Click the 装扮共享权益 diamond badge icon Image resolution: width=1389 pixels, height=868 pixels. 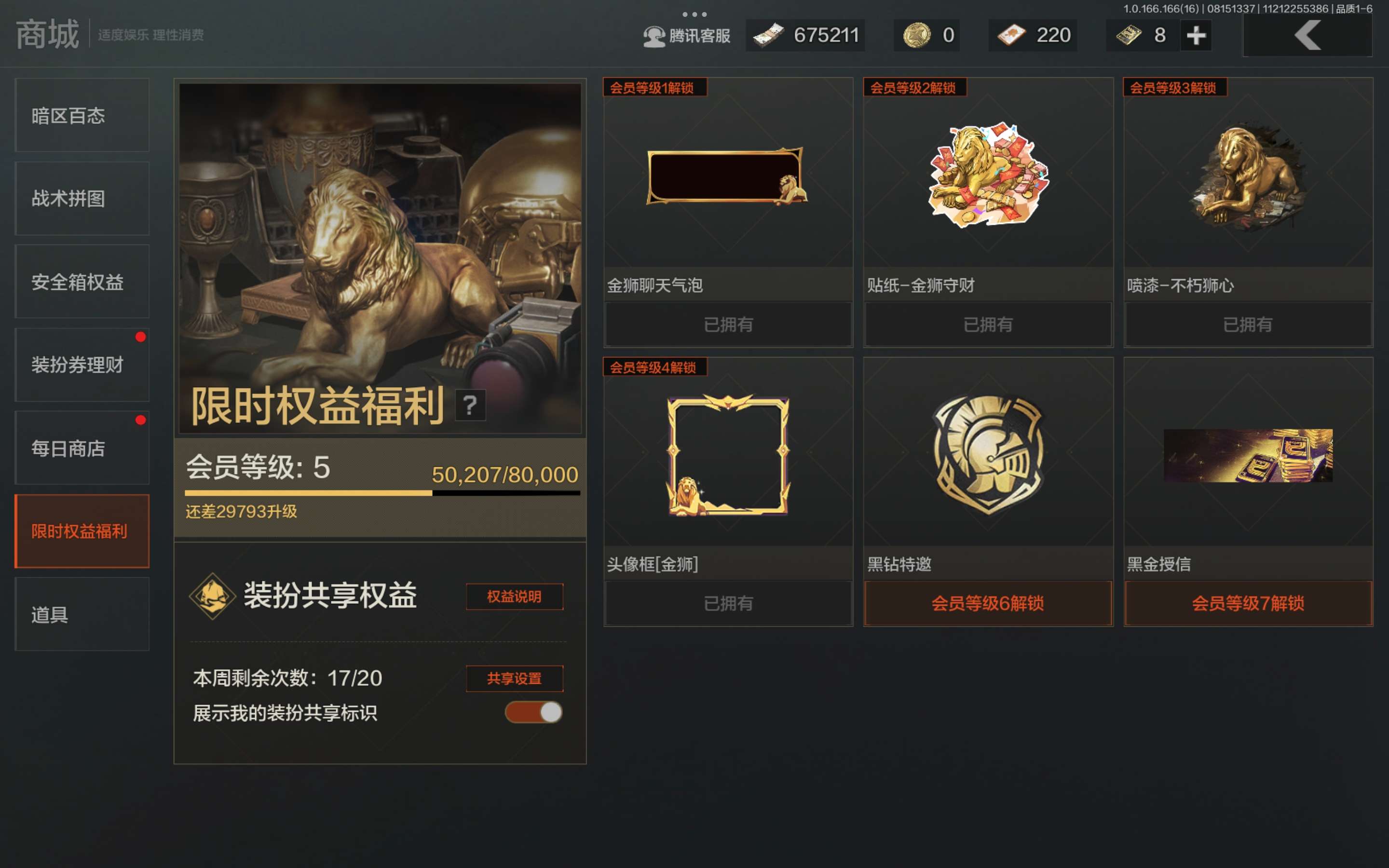coord(212,596)
